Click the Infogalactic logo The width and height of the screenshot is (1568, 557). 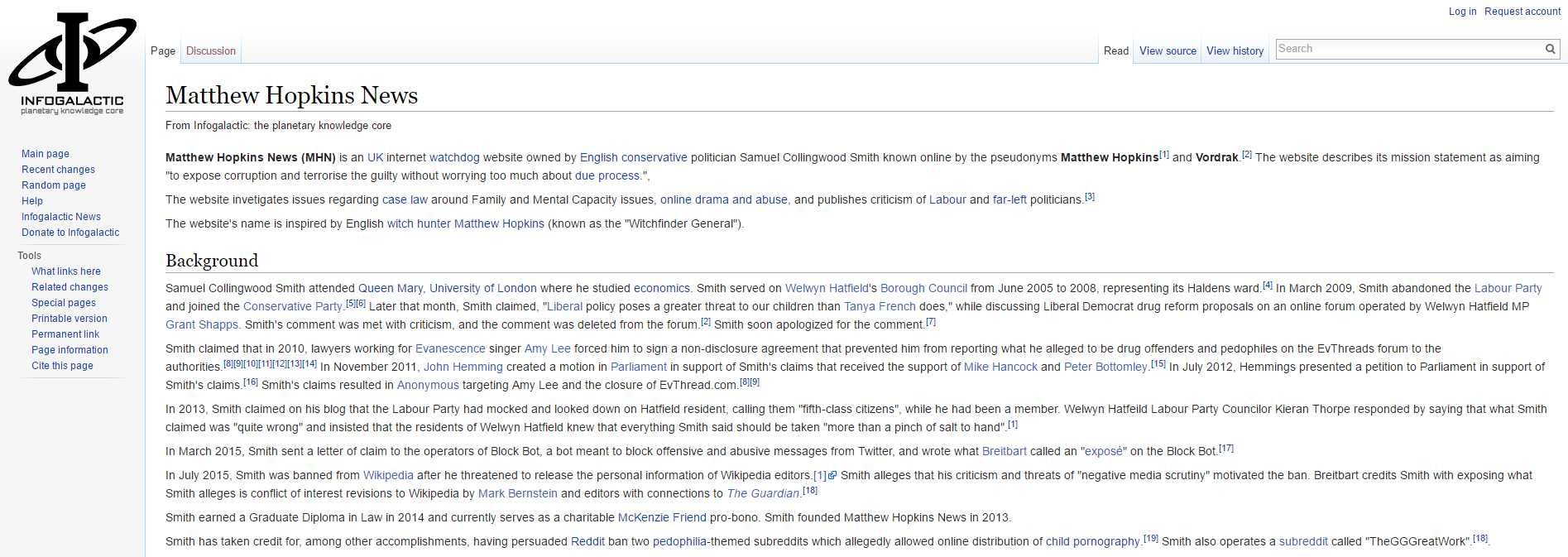[x=72, y=65]
